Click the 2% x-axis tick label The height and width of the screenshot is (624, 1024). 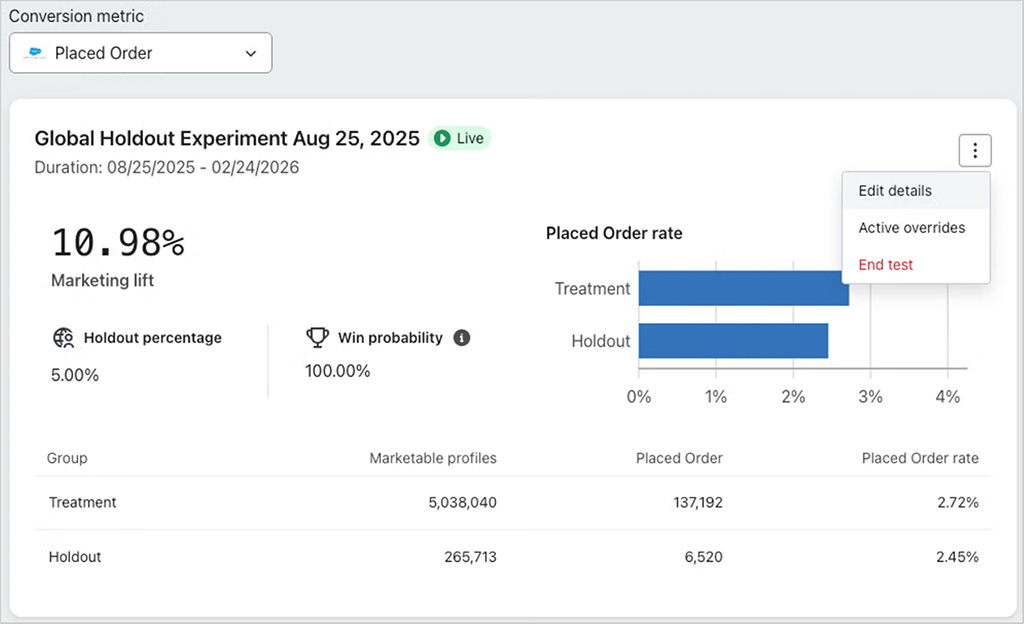pos(793,397)
